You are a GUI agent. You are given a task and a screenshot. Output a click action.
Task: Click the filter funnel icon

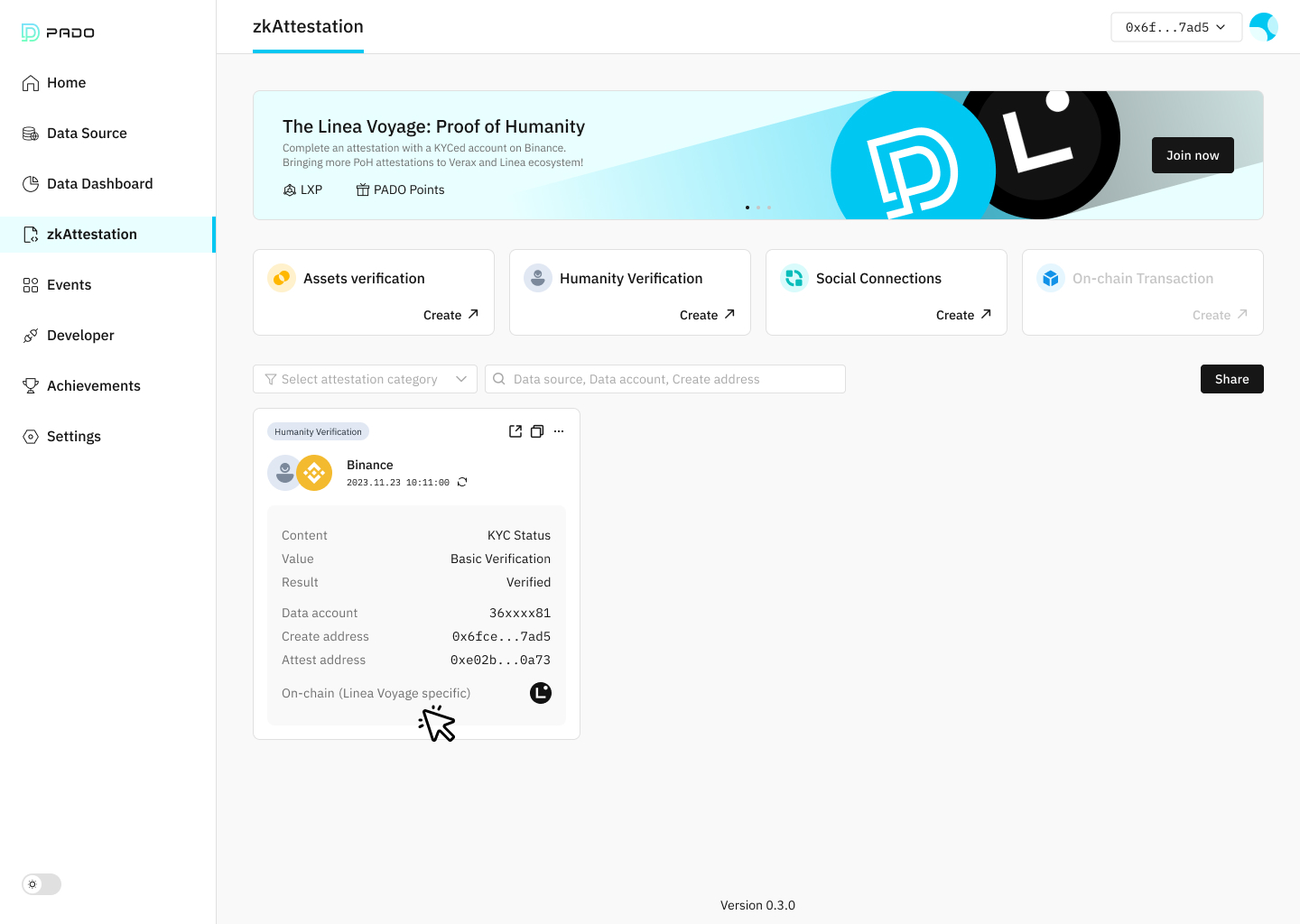tap(271, 379)
